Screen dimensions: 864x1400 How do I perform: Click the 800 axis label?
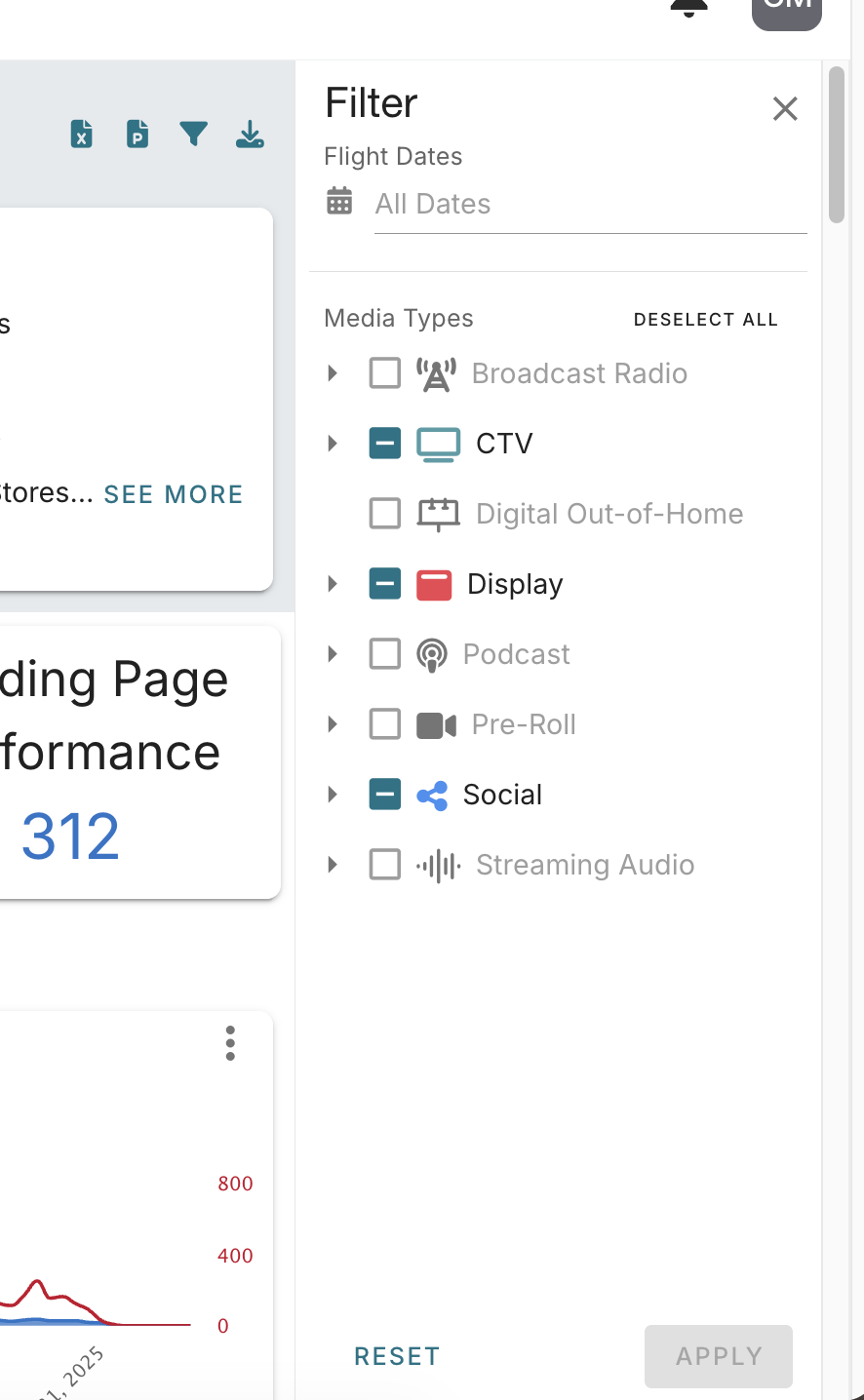[235, 1184]
